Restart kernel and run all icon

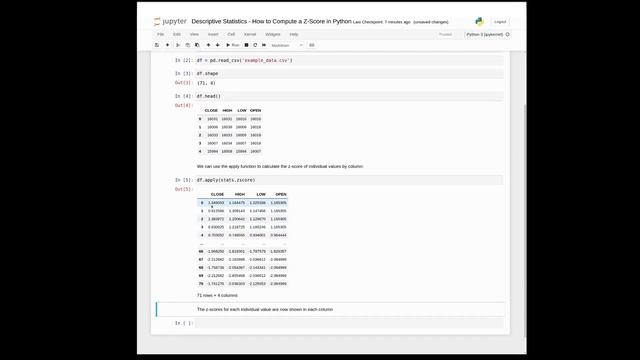click(x=264, y=45)
